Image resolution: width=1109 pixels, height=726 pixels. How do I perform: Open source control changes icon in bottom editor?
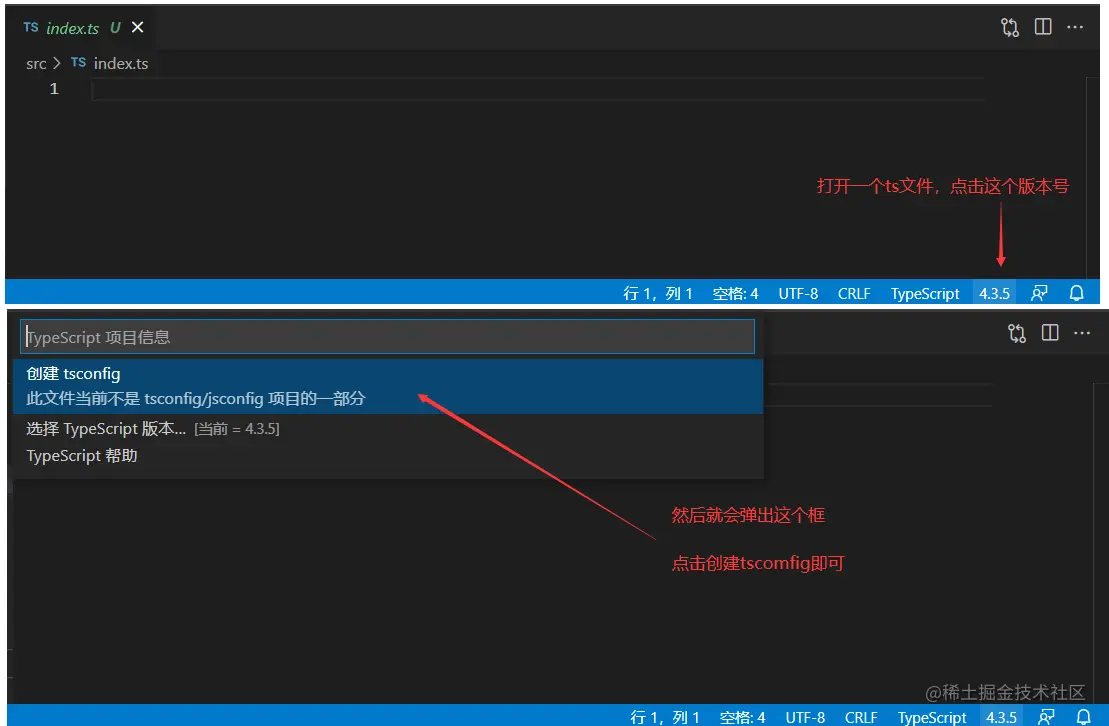[1017, 333]
